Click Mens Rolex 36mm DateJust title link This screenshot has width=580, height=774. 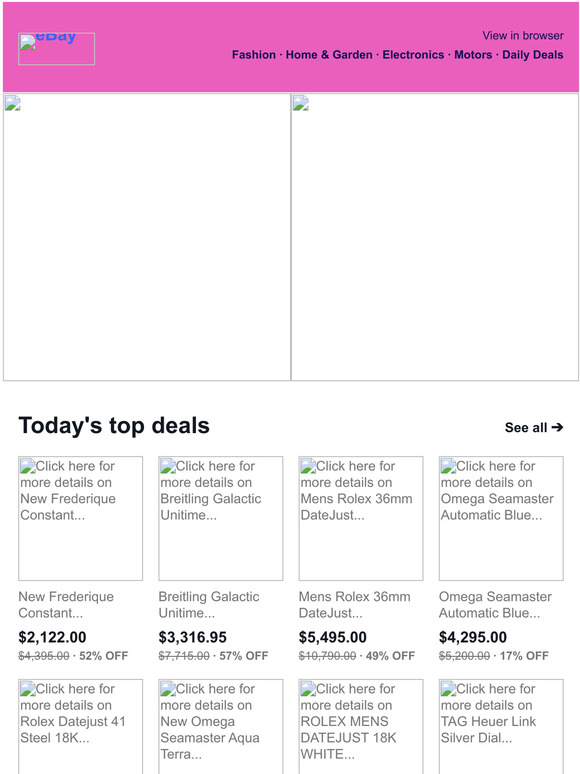pos(354,605)
